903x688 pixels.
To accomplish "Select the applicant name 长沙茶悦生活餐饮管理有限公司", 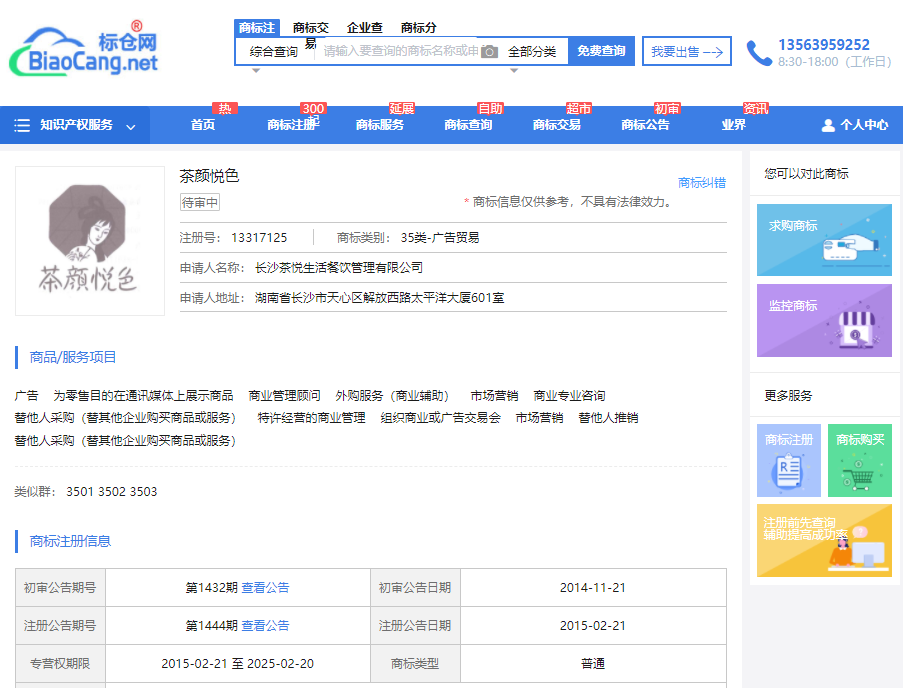I will [x=339, y=268].
